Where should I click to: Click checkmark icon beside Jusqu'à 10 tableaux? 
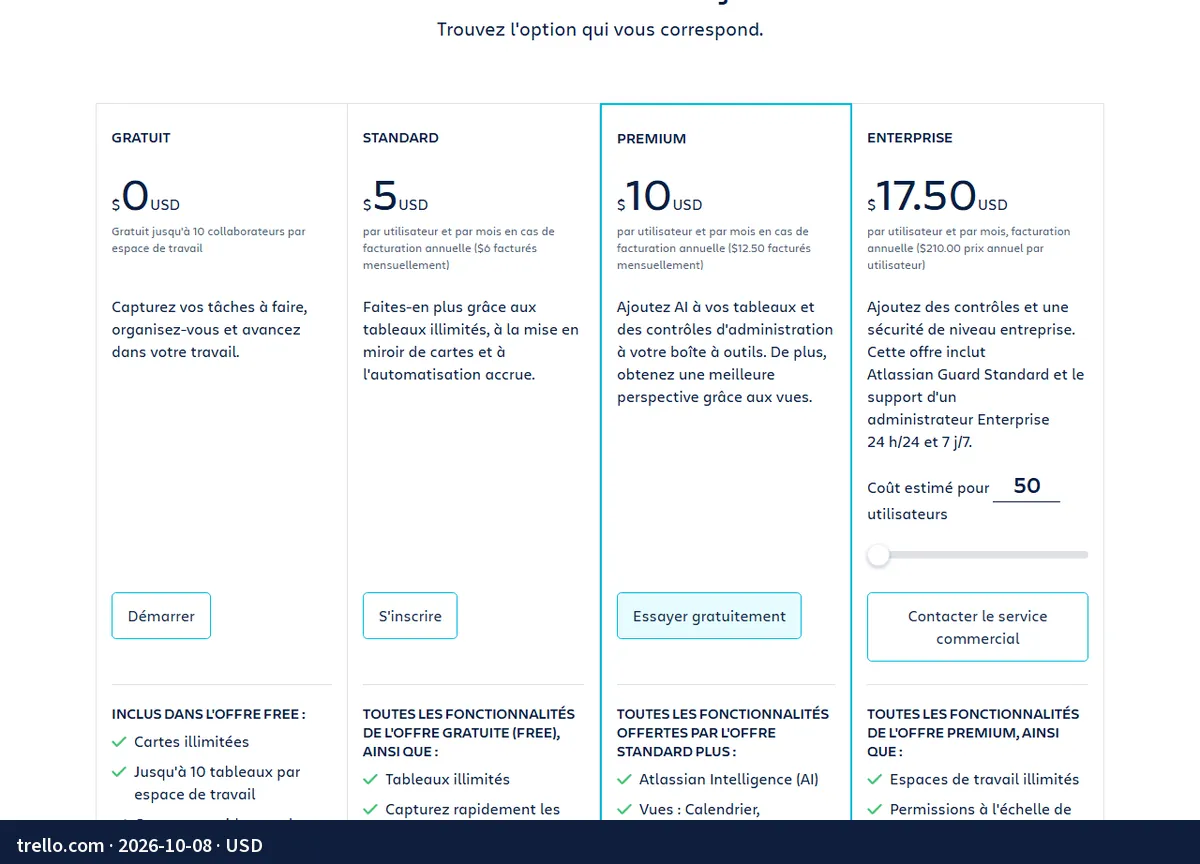[x=119, y=772]
